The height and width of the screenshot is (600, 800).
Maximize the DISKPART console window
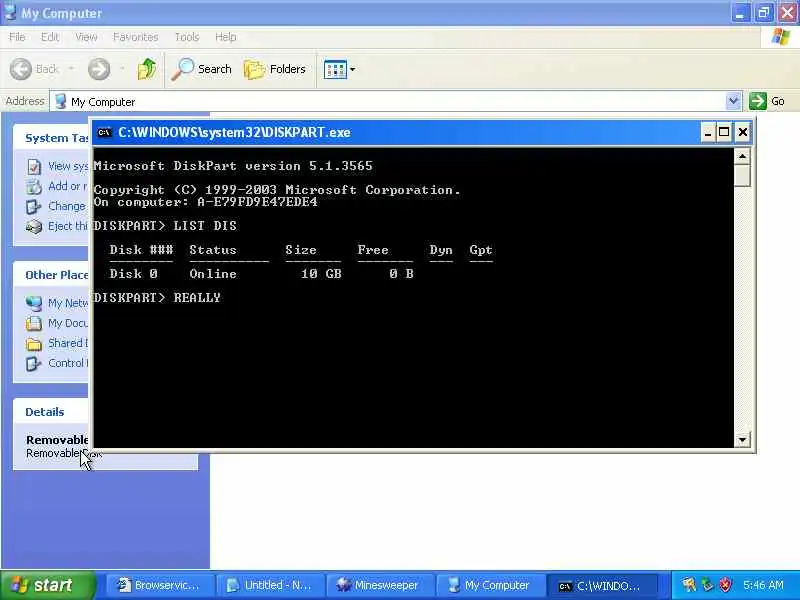click(724, 133)
